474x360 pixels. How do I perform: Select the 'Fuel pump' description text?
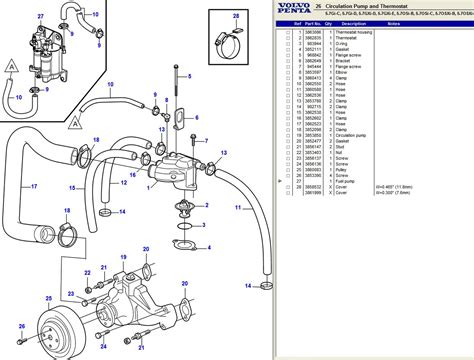pos(345,181)
